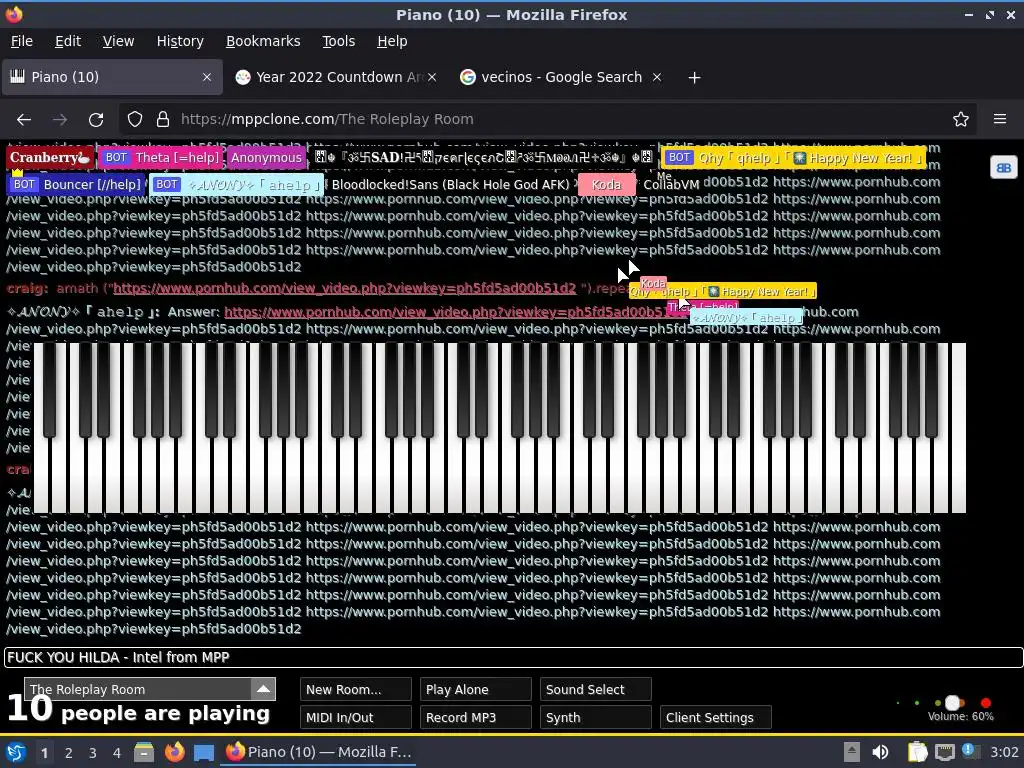The height and width of the screenshot is (768, 1024).
Task: Click the Firefox launcher in taskbar
Action: (x=174, y=752)
